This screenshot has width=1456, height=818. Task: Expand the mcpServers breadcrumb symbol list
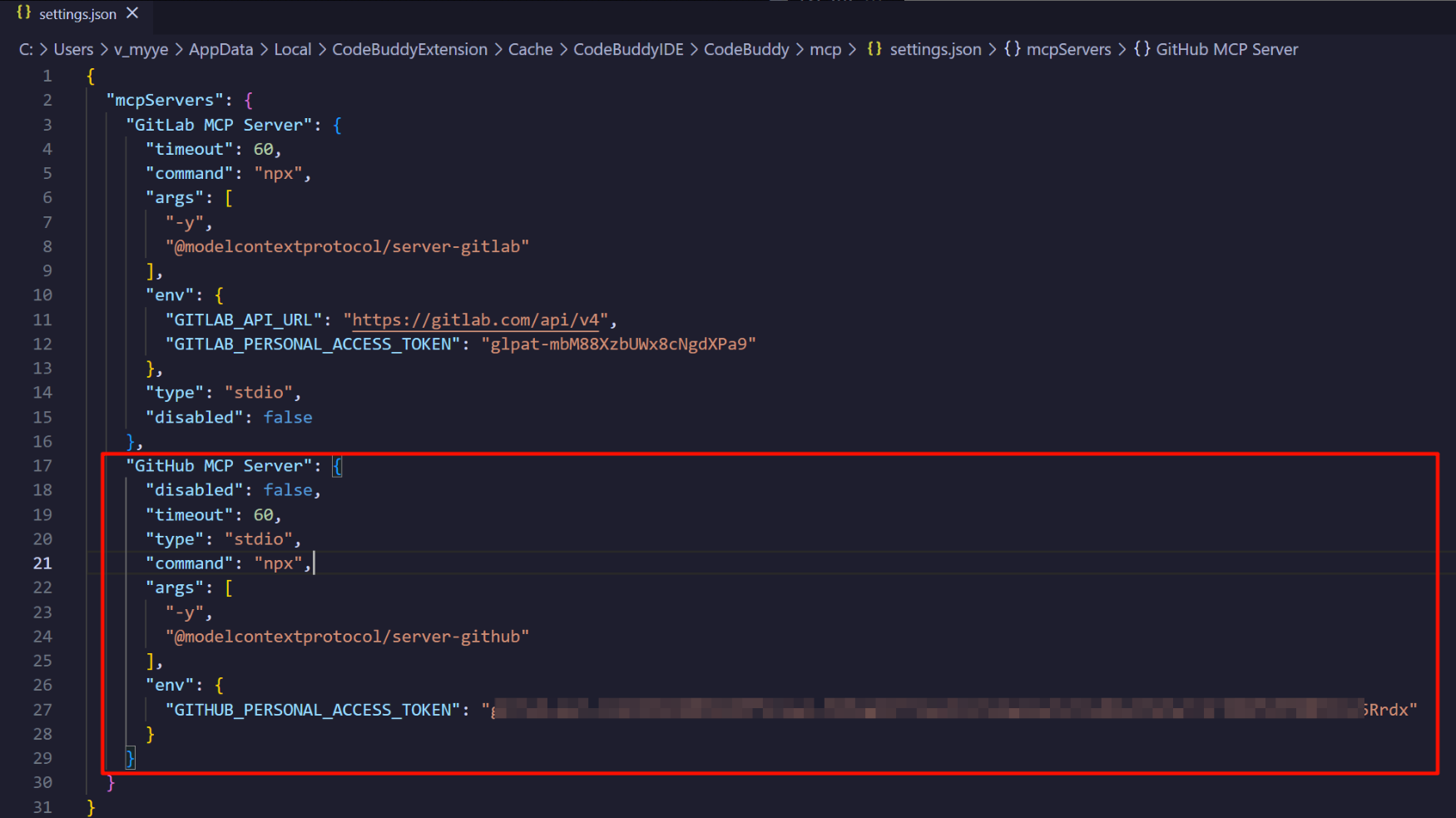point(1068,49)
